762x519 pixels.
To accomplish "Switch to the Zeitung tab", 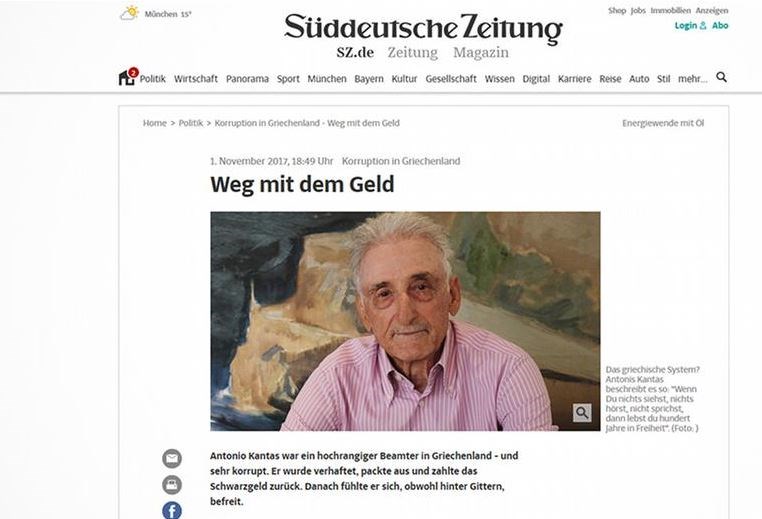I will [x=413, y=52].
